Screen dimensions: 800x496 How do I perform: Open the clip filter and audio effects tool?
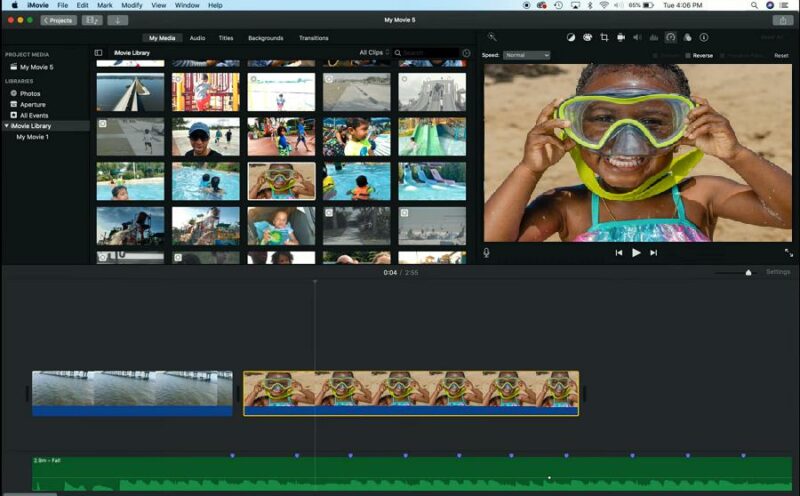pos(687,37)
